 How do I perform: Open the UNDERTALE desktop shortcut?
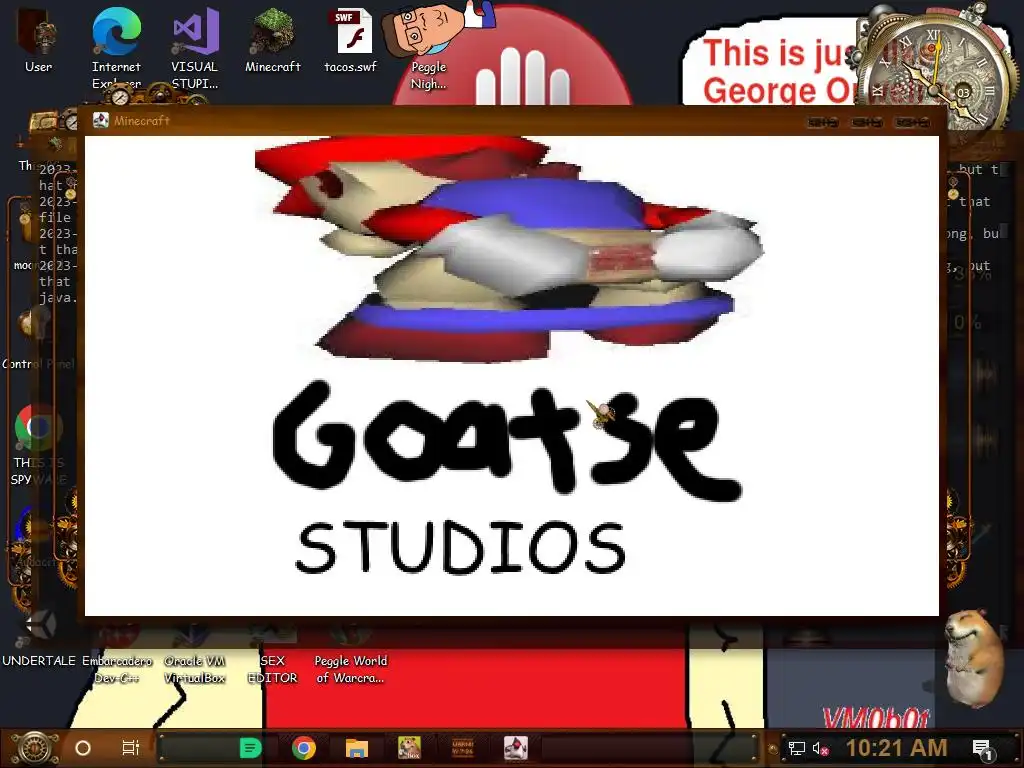click(39, 640)
